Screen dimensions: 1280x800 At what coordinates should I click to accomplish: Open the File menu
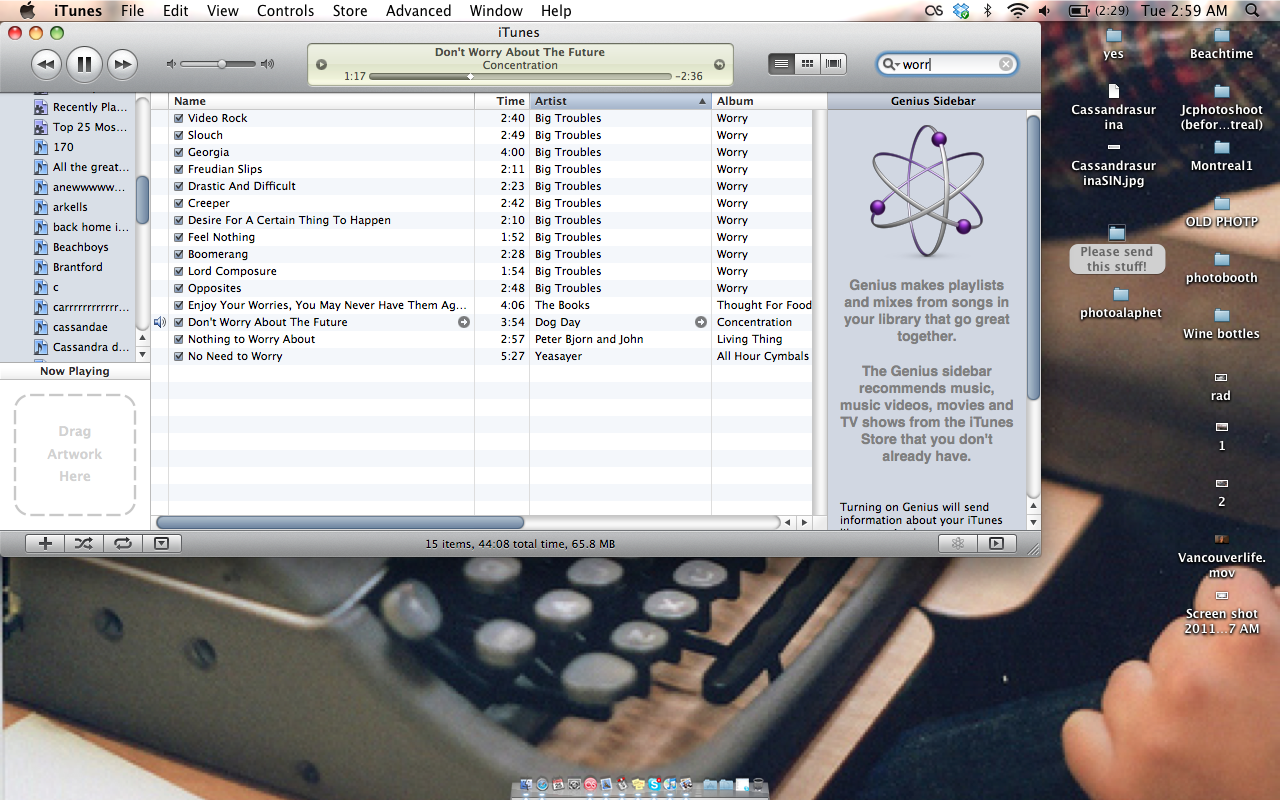(x=132, y=11)
